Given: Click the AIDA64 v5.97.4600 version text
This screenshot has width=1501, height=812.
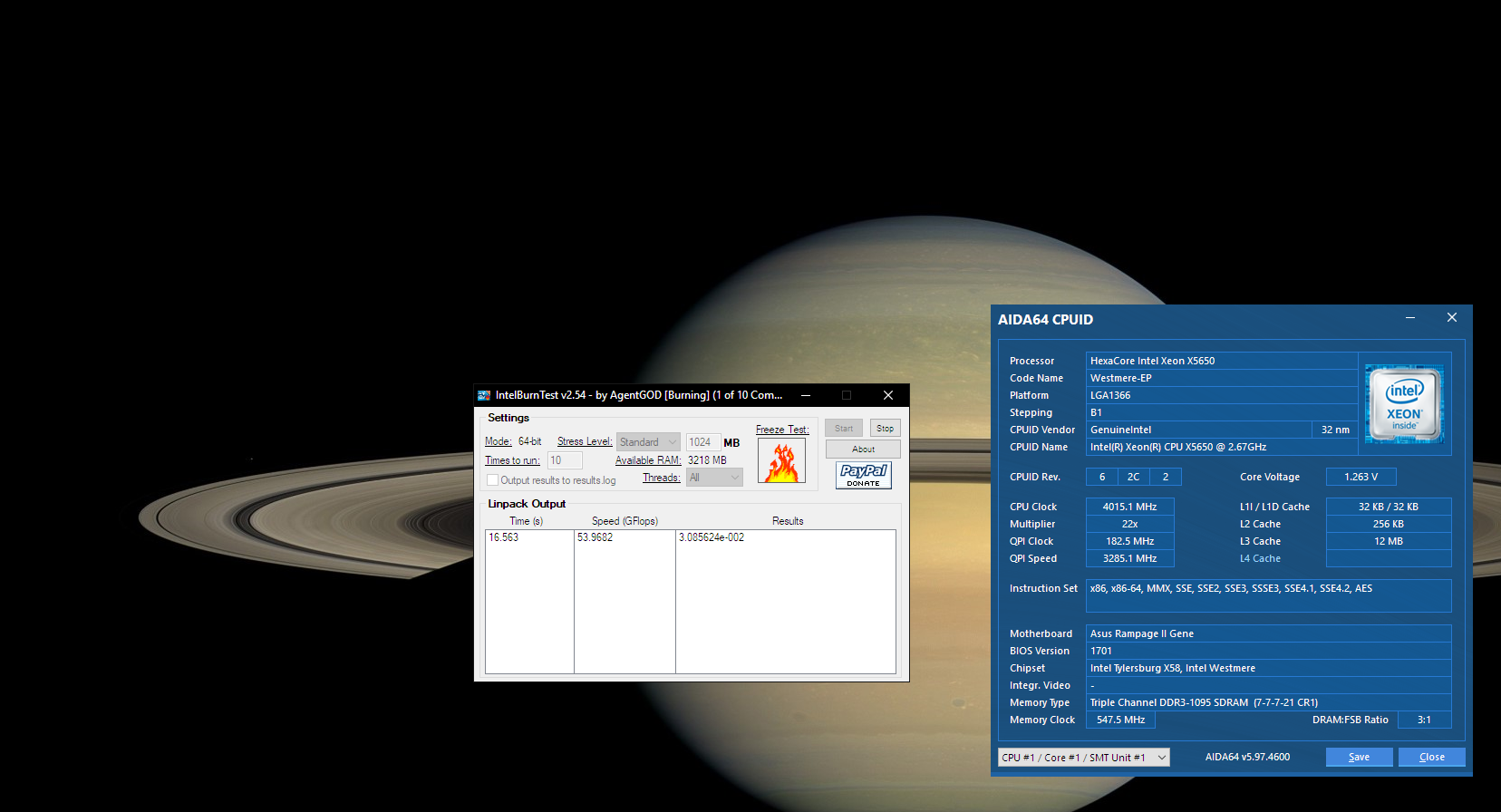Looking at the screenshot, I should pyautogui.click(x=1247, y=757).
